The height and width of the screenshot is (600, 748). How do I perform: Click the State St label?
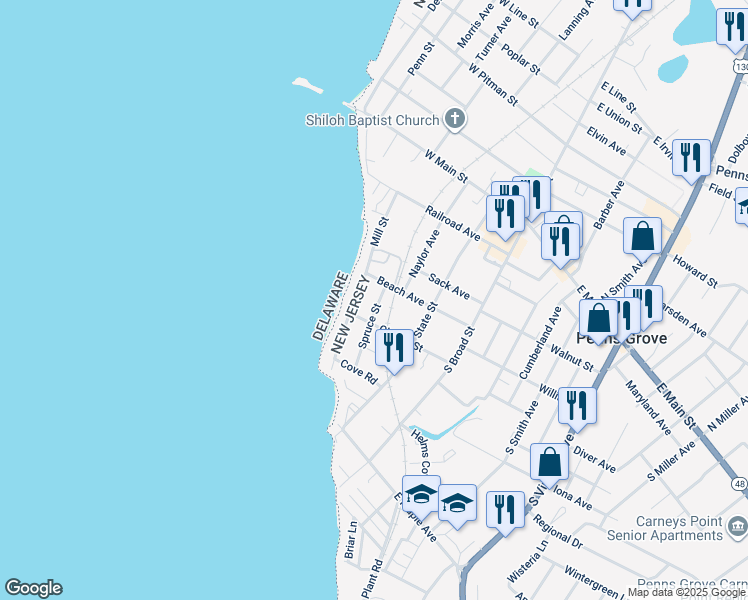(425, 319)
